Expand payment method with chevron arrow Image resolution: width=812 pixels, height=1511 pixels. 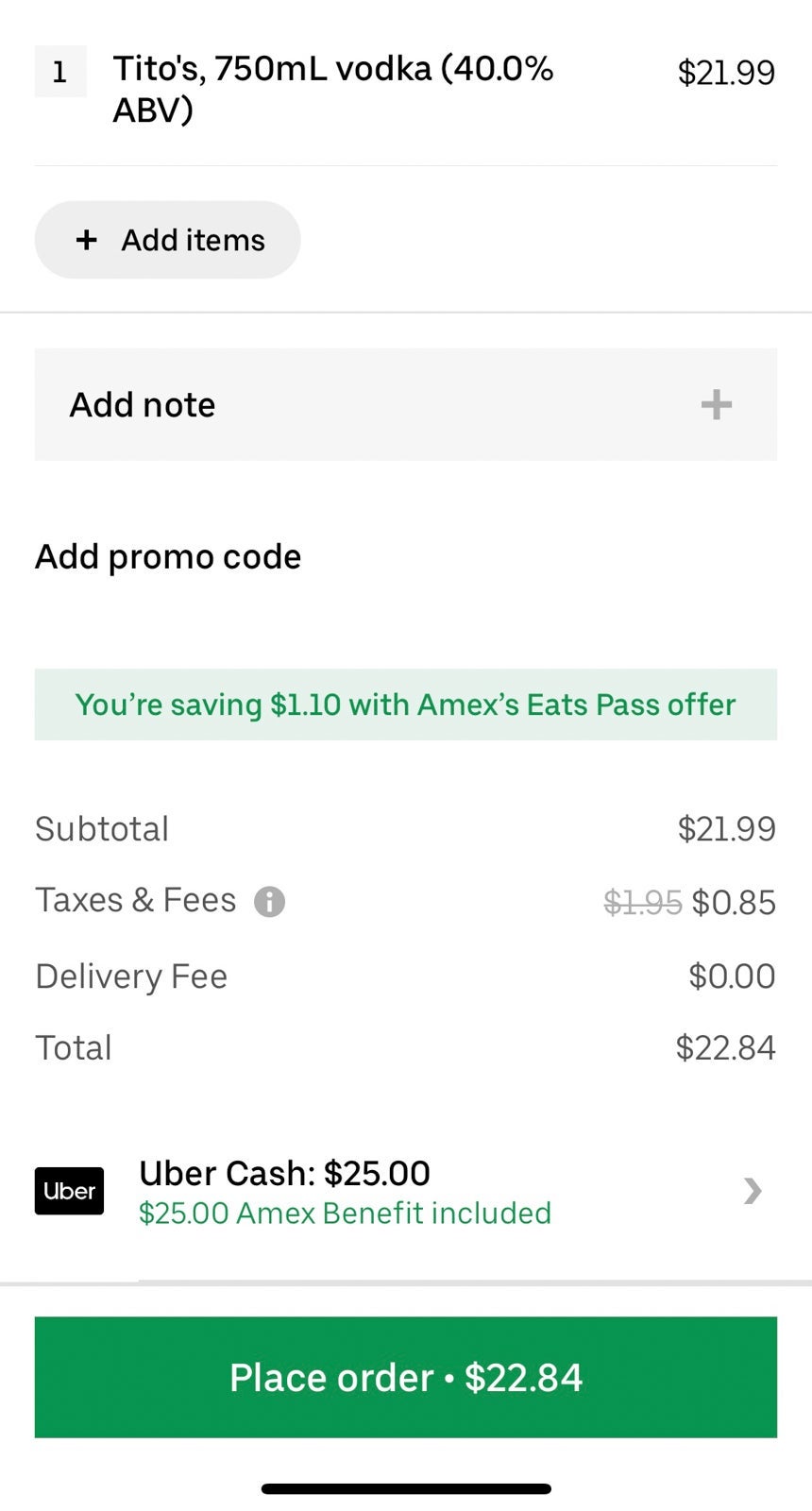click(x=752, y=1191)
